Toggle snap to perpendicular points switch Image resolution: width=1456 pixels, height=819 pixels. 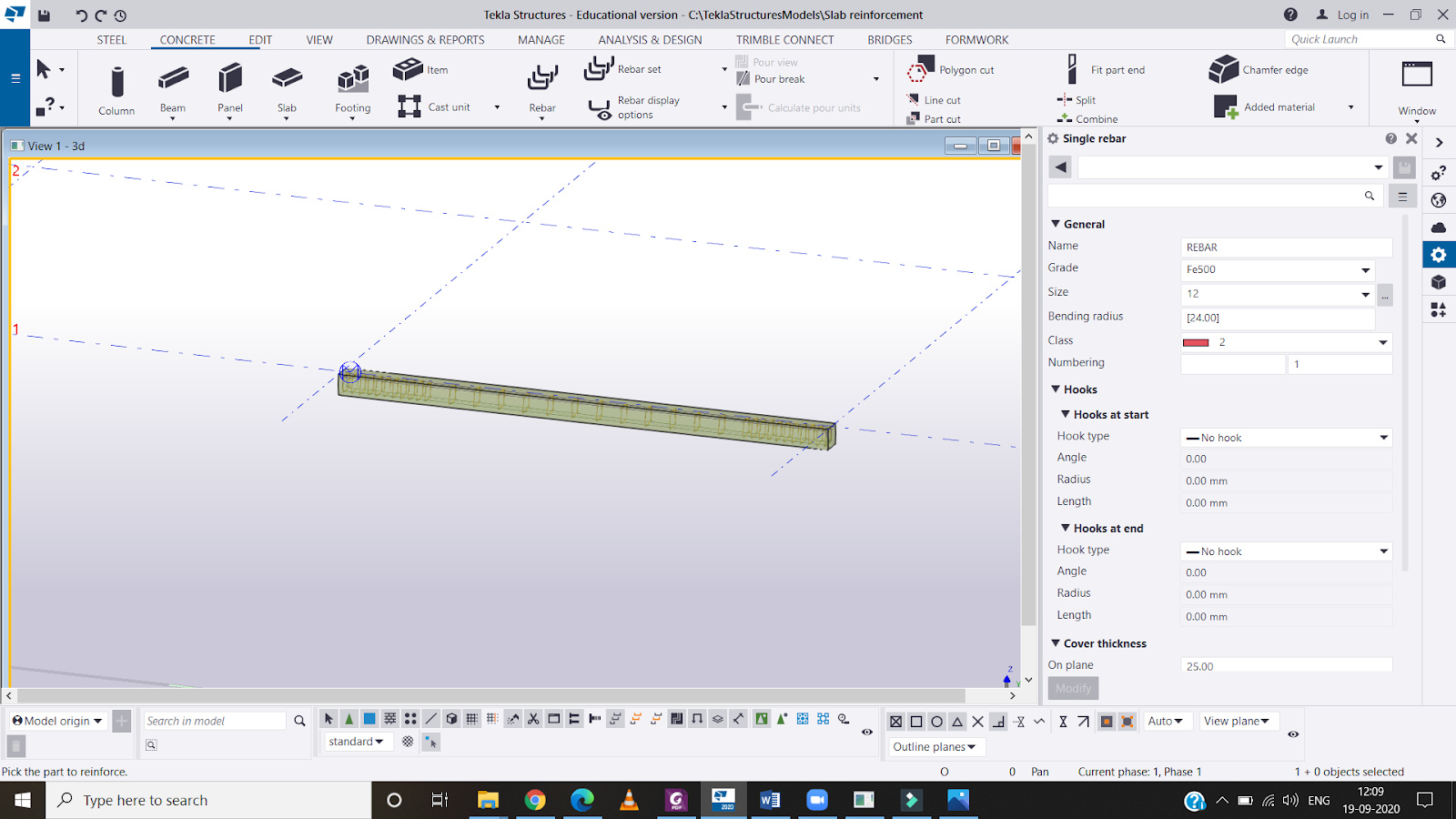(998, 722)
